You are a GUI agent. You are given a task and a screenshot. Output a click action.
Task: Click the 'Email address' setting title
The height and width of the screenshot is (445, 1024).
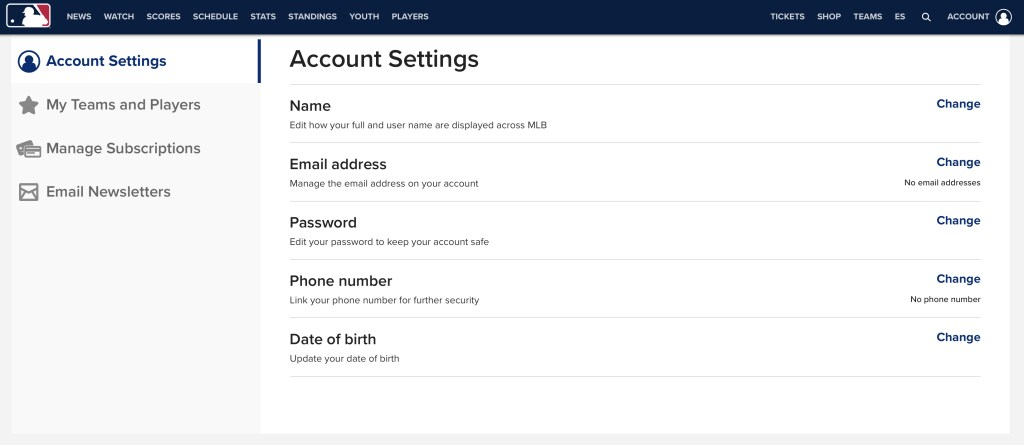(338, 164)
